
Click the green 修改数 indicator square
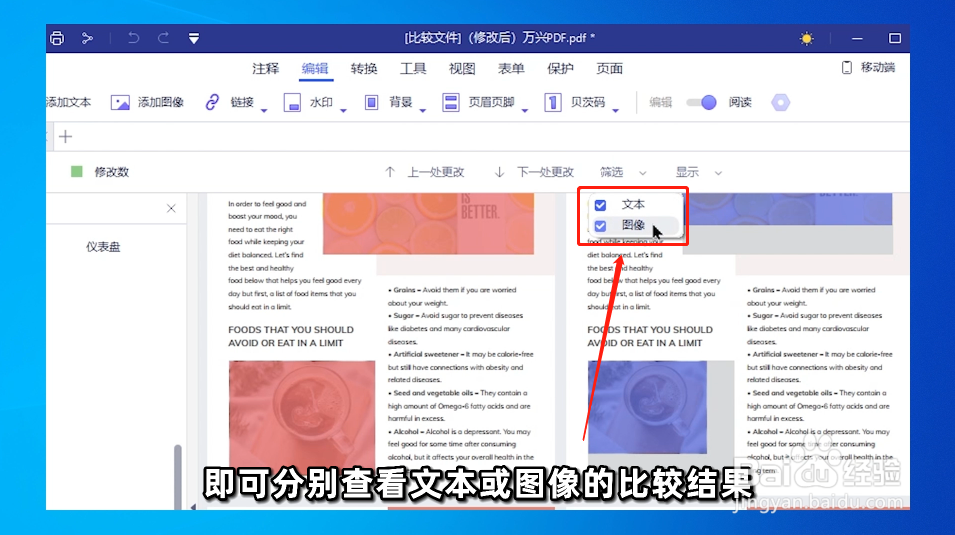point(77,172)
